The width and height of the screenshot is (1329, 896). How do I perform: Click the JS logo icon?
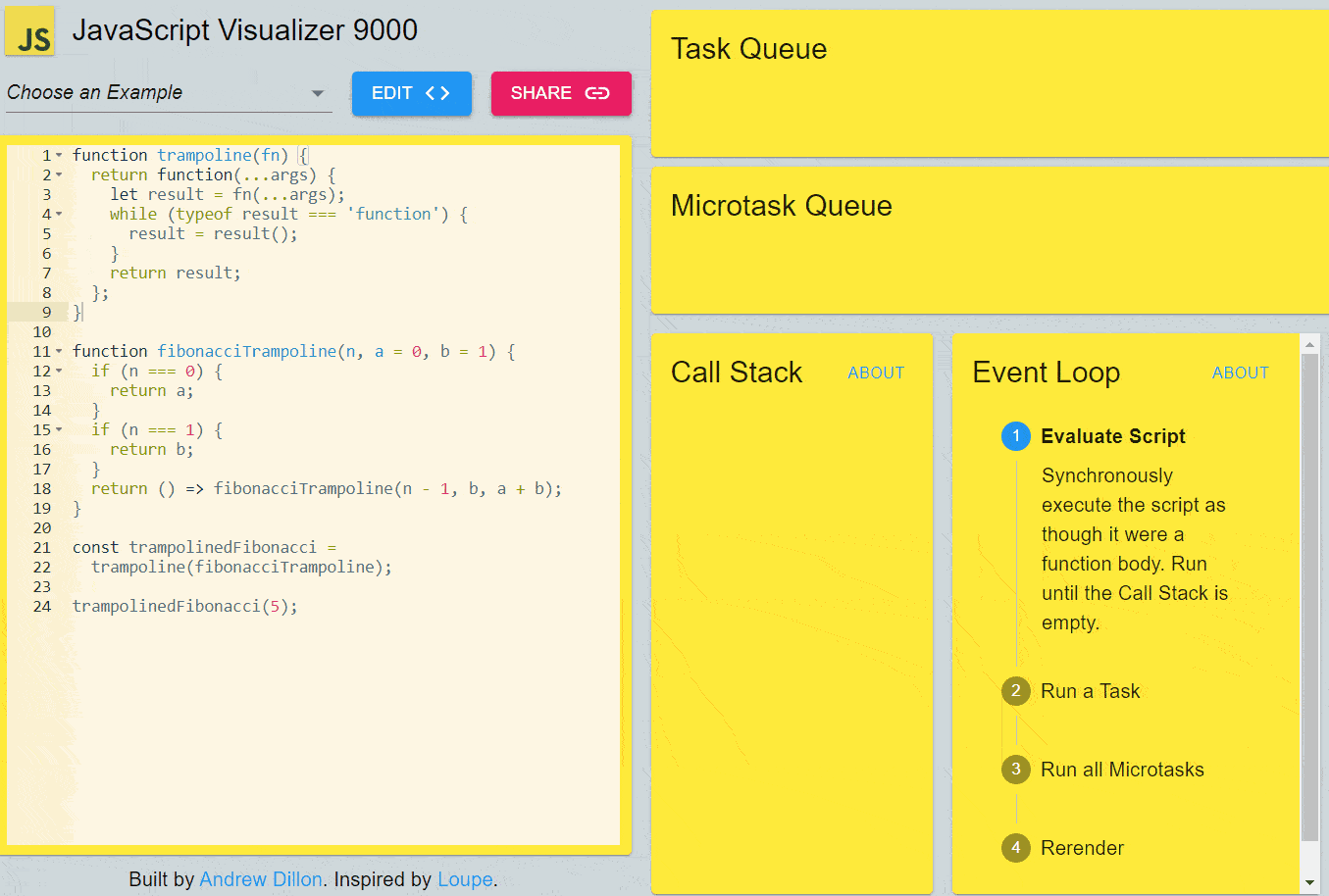[30, 30]
